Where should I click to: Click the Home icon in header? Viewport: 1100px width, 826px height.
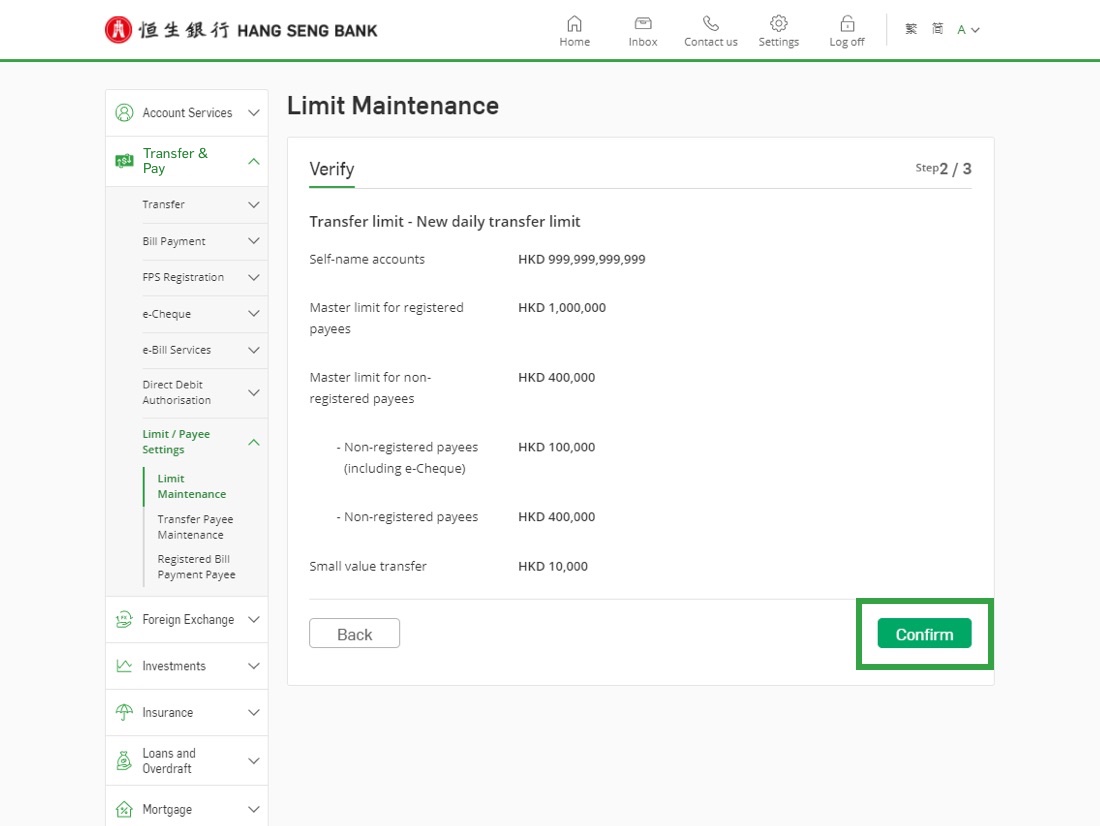[574, 24]
